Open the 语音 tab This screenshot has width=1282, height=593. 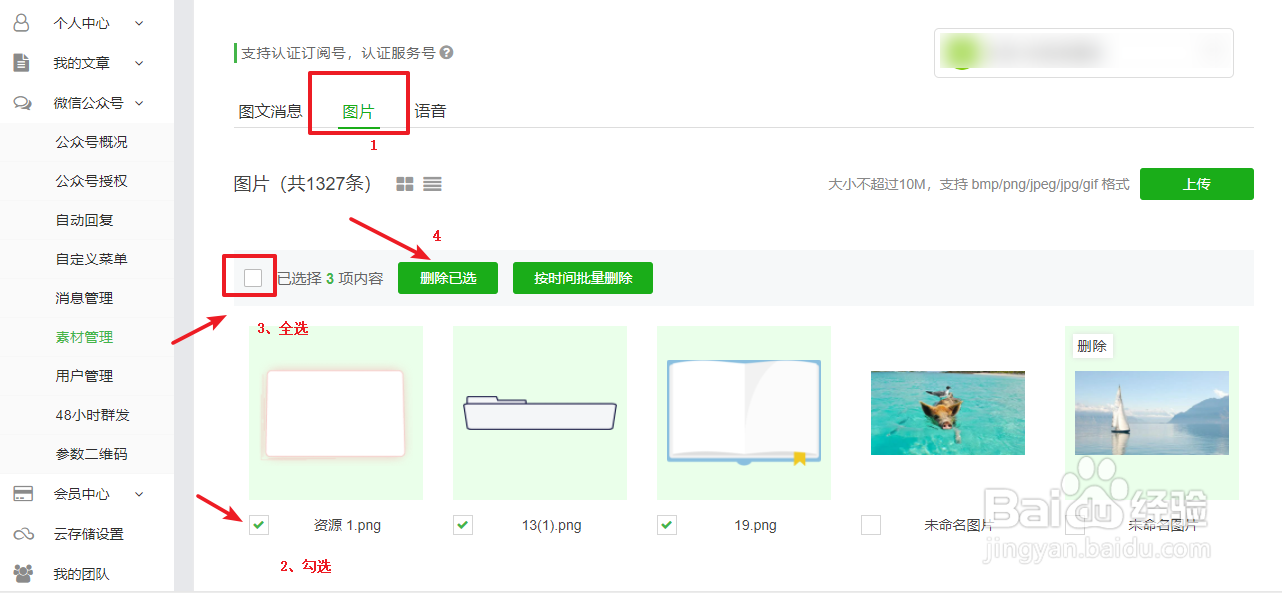pyautogui.click(x=430, y=111)
